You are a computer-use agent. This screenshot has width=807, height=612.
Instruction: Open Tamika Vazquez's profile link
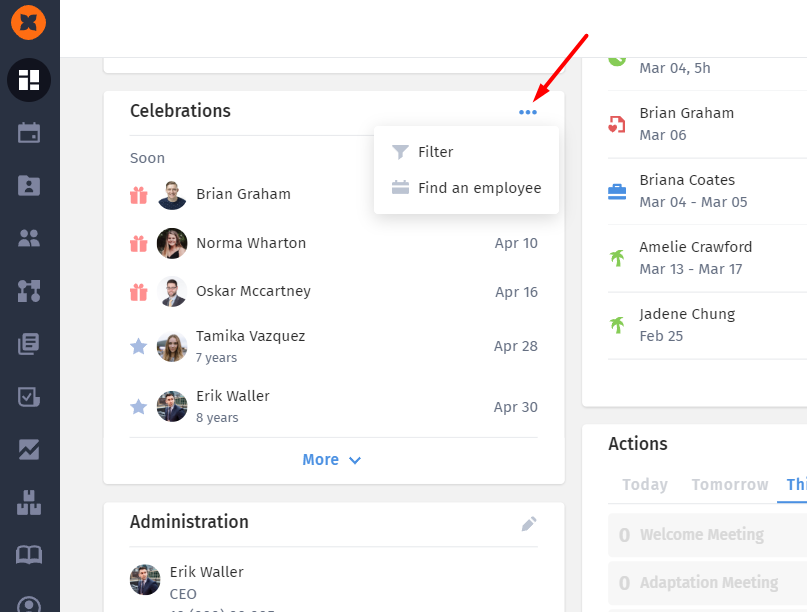click(251, 336)
